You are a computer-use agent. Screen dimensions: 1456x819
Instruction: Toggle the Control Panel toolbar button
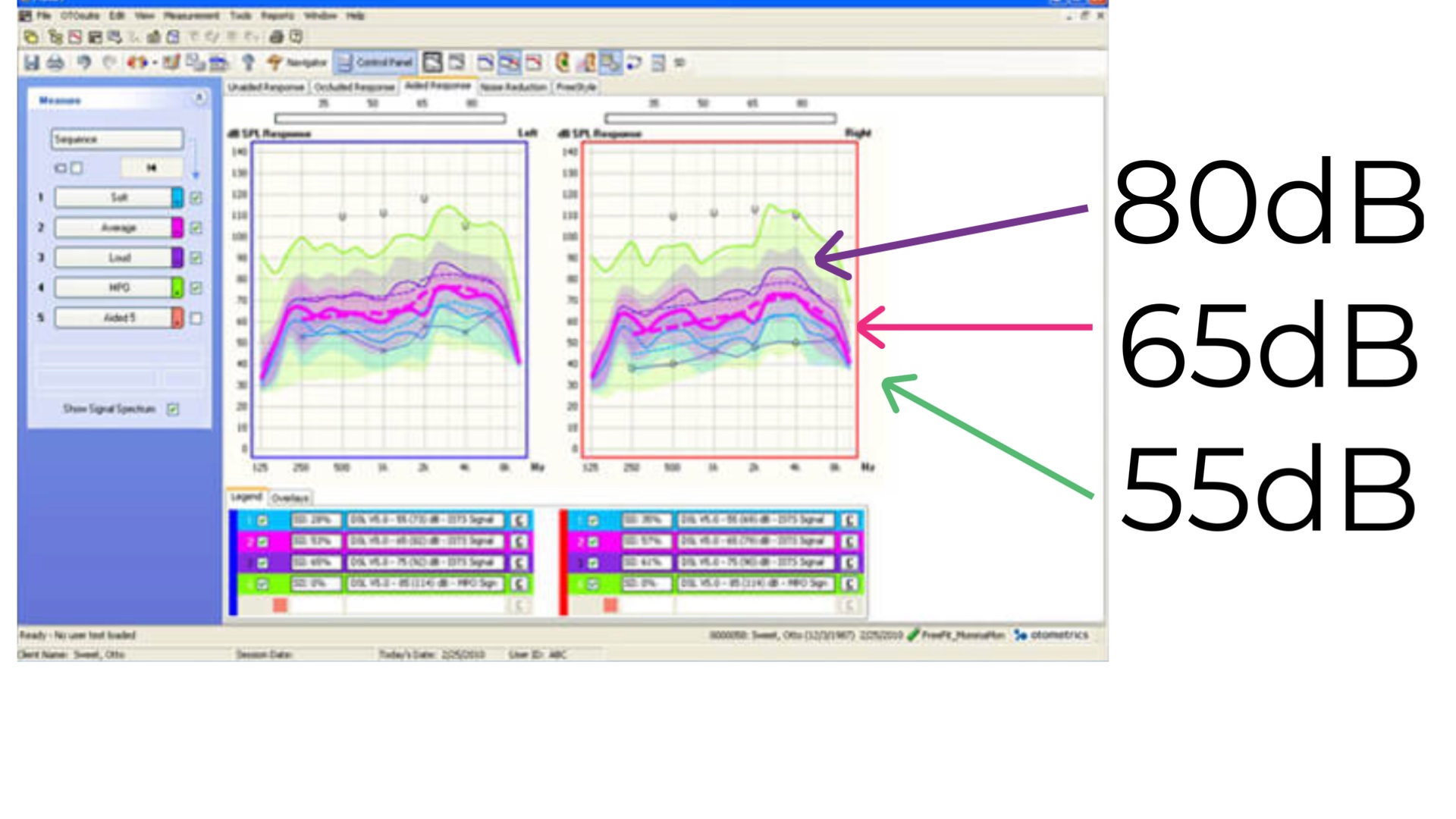(x=375, y=63)
